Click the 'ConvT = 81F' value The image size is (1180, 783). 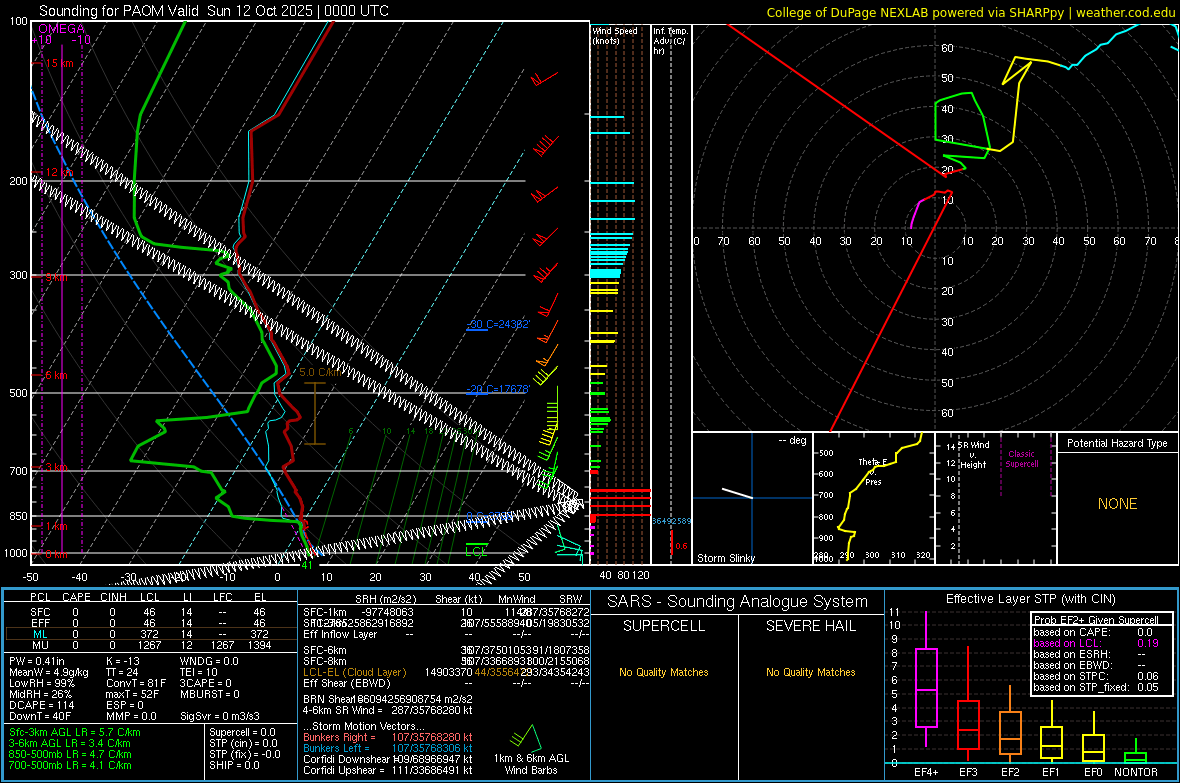136,684
